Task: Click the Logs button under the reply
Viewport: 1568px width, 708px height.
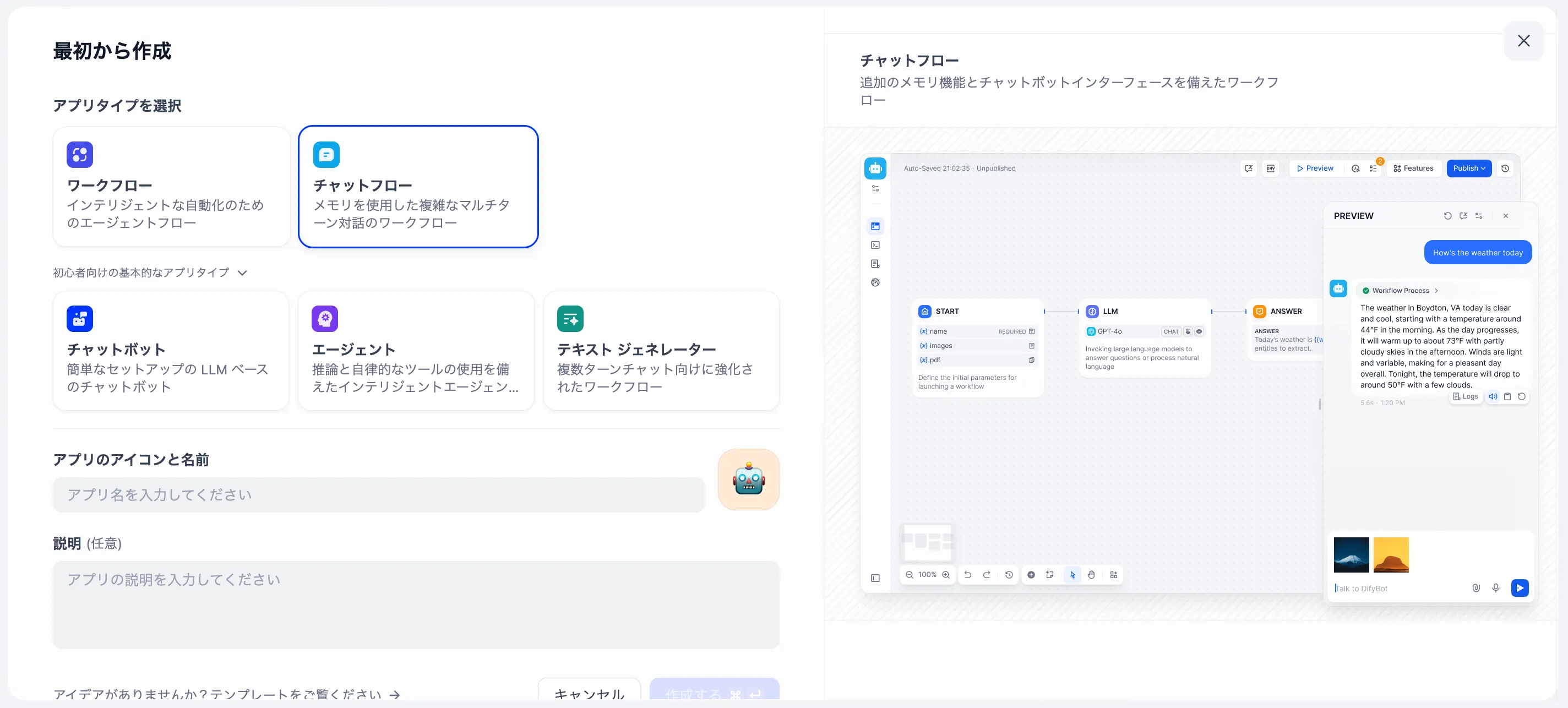Action: tap(1465, 396)
